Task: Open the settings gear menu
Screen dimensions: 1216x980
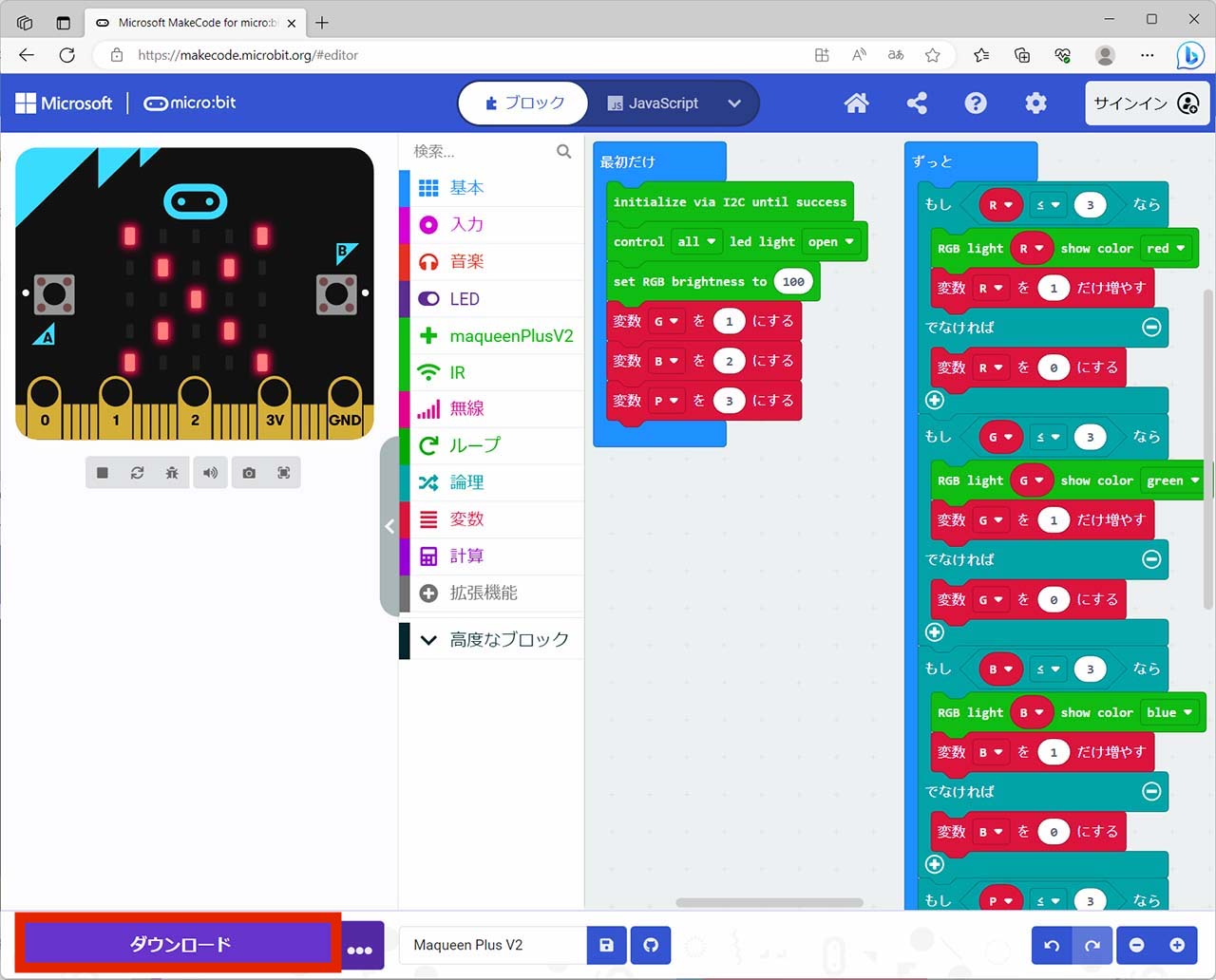Action: [x=1035, y=103]
